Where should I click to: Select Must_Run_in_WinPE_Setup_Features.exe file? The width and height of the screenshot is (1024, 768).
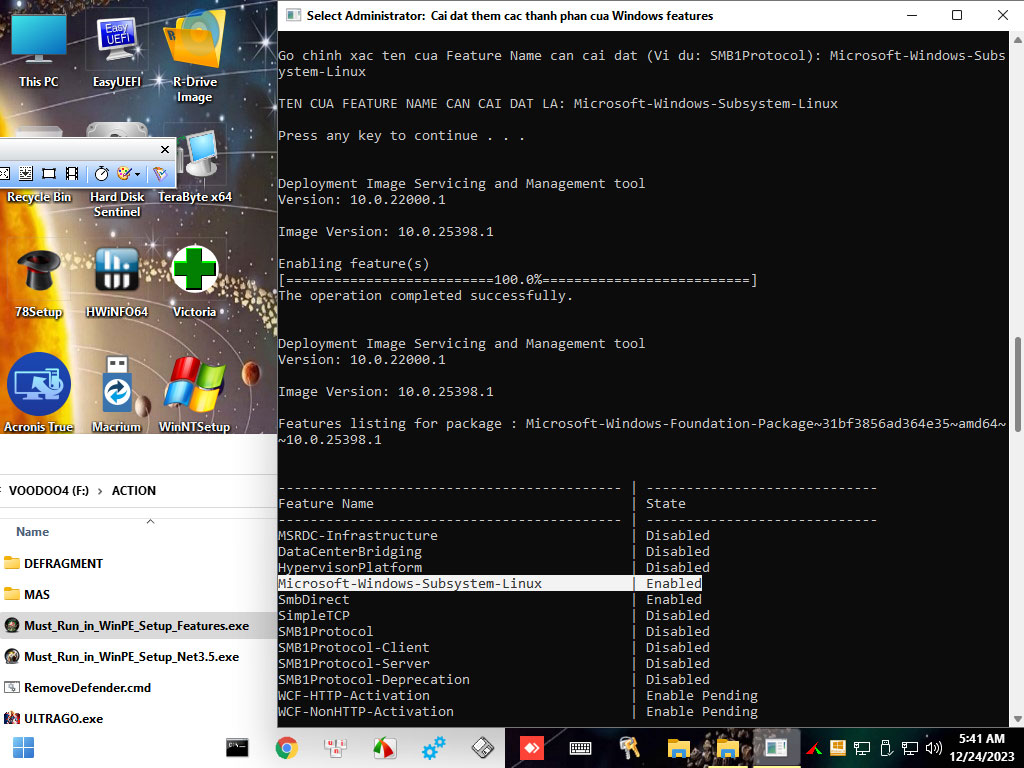click(138, 626)
